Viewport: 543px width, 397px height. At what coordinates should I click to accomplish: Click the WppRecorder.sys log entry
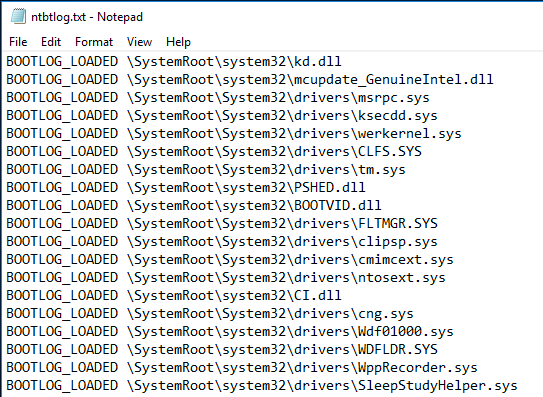pos(242,368)
